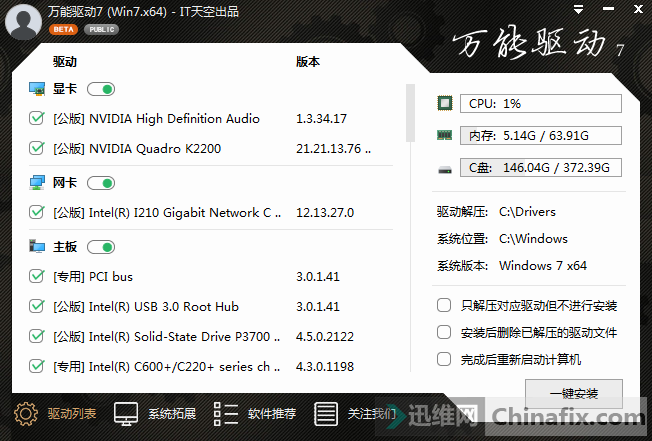This screenshot has height=441, width=652.
Task: Click the C:\Drivers extraction path
Action: click(527, 212)
